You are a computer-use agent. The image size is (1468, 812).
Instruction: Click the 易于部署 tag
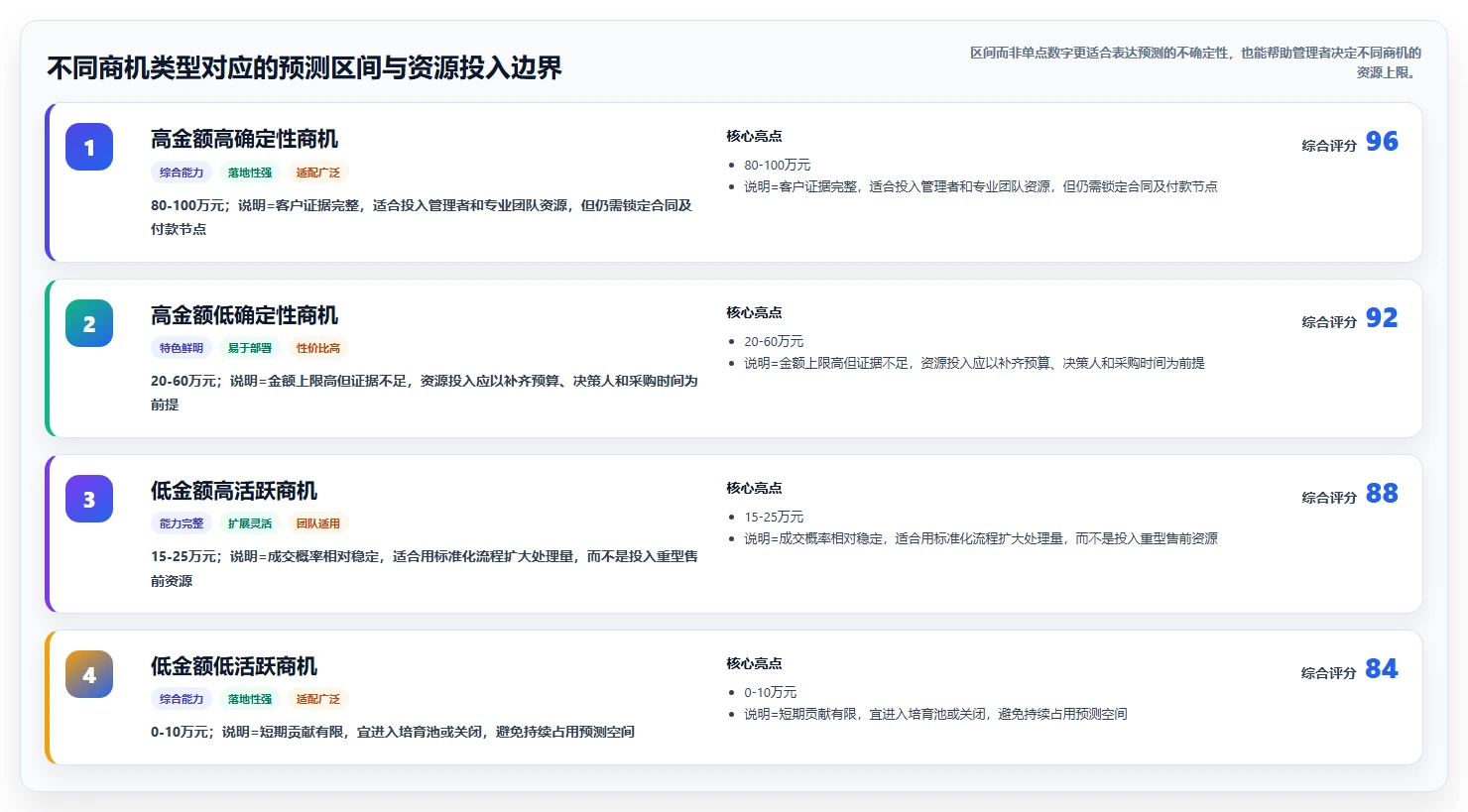(250, 348)
